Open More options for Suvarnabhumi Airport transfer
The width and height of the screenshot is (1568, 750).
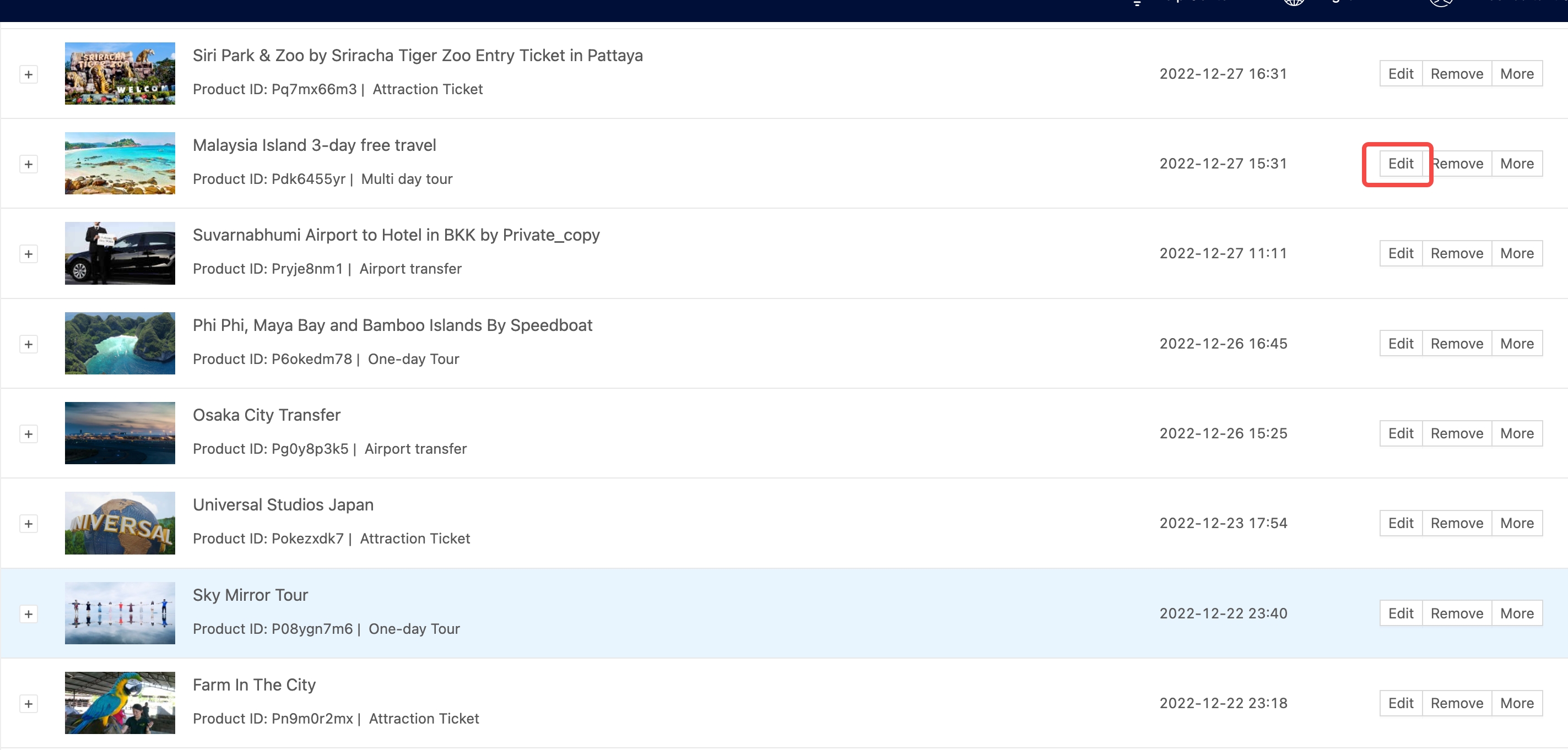1516,254
